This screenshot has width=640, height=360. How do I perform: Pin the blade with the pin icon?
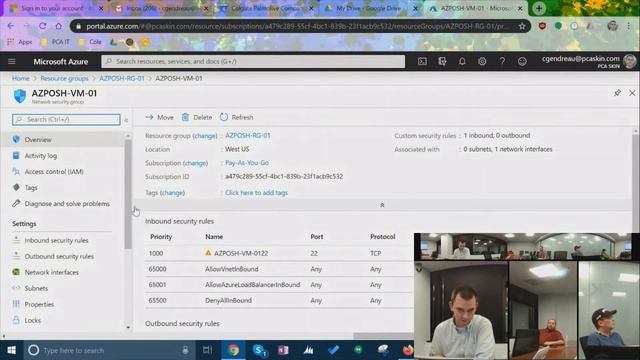[x=617, y=93]
